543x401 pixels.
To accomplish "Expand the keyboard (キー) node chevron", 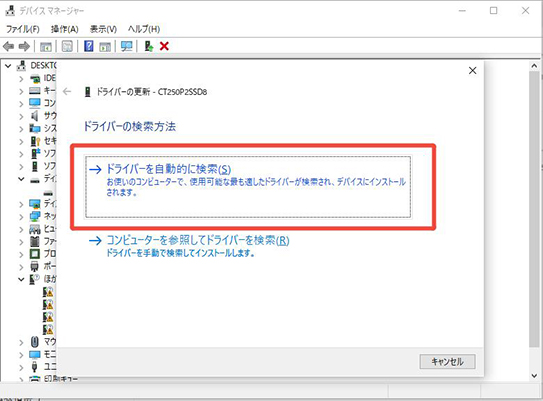I will 21,91.
